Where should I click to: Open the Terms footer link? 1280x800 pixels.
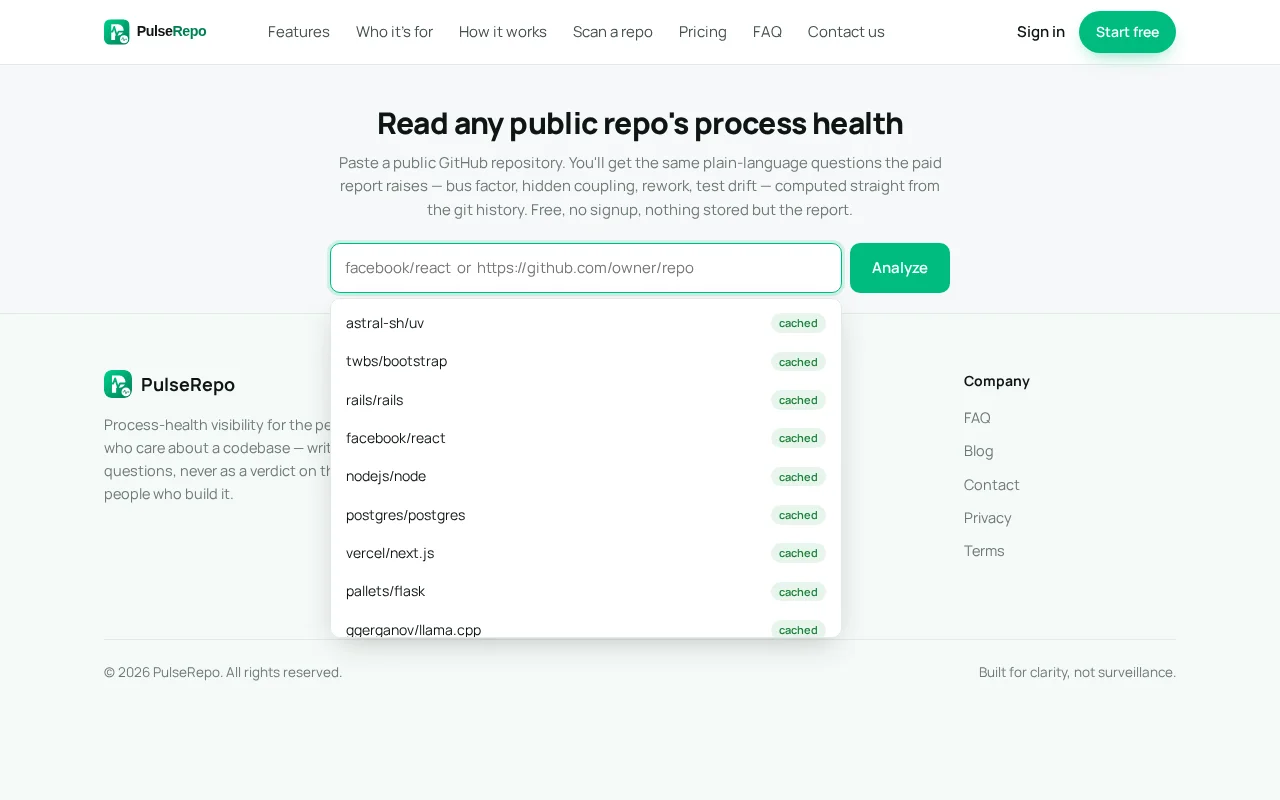click(984, 551)
